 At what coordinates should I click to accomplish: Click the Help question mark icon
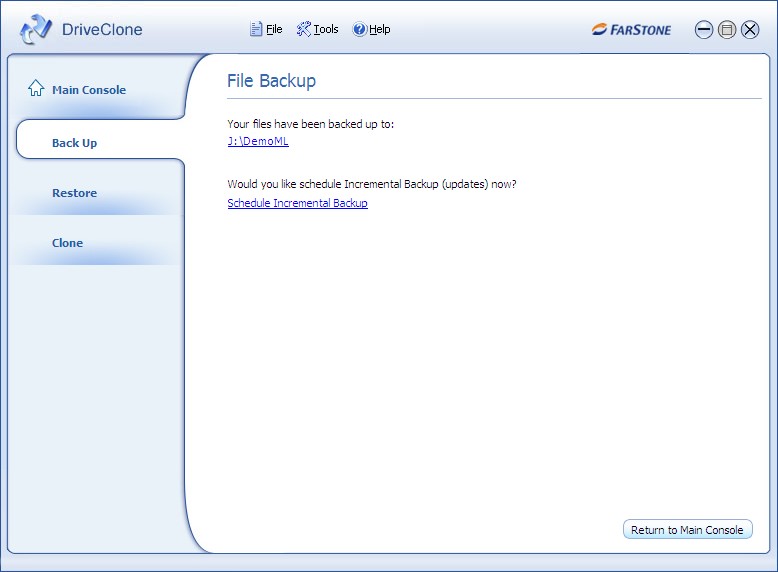360,30
